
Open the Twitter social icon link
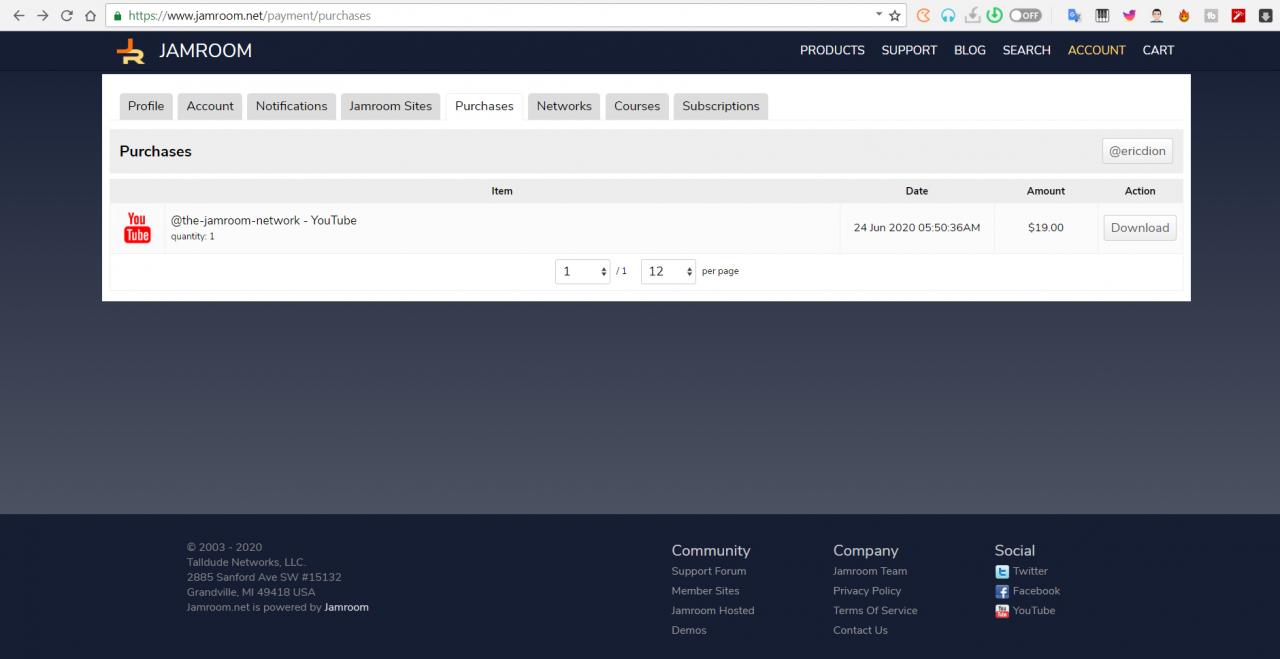(x=1002, y=572)
